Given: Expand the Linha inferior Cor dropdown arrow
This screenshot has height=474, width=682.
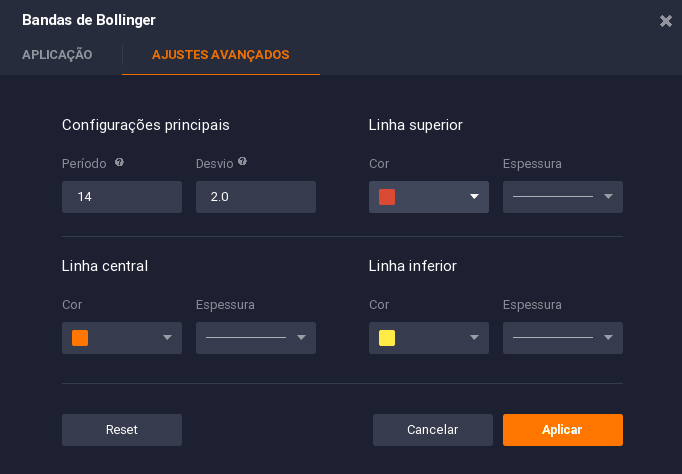Looking at the screenshot, I should coord(474,338).
